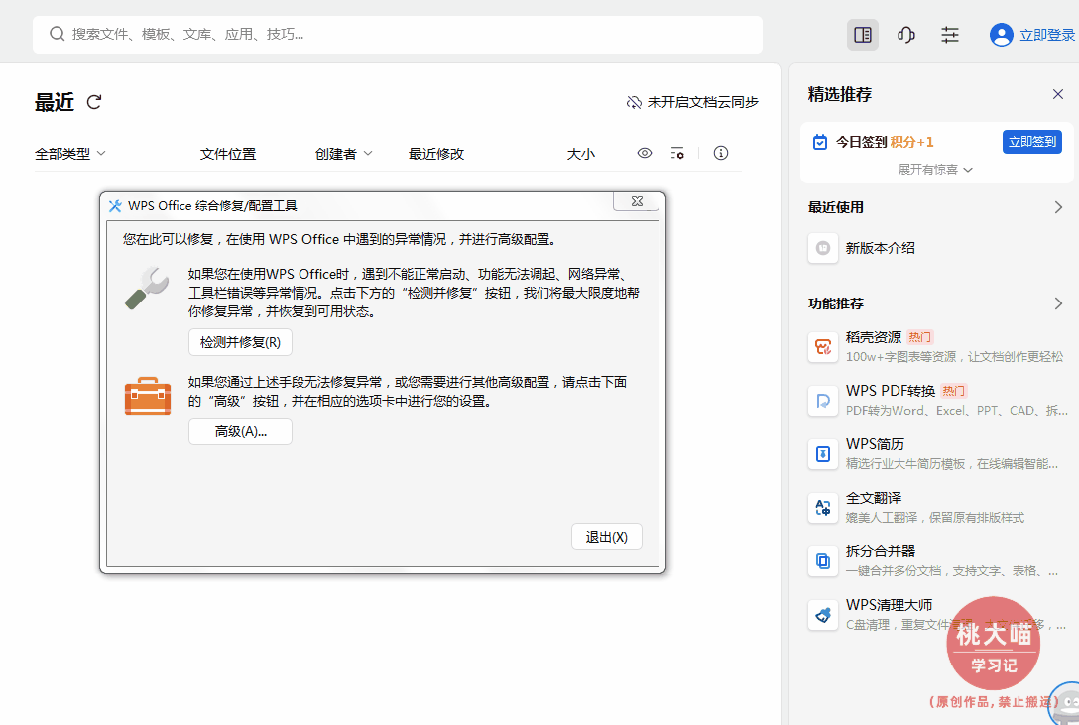Click 未开启文档云同步 text
This screenshot has width=1079, height=725.
pos(703,102)
